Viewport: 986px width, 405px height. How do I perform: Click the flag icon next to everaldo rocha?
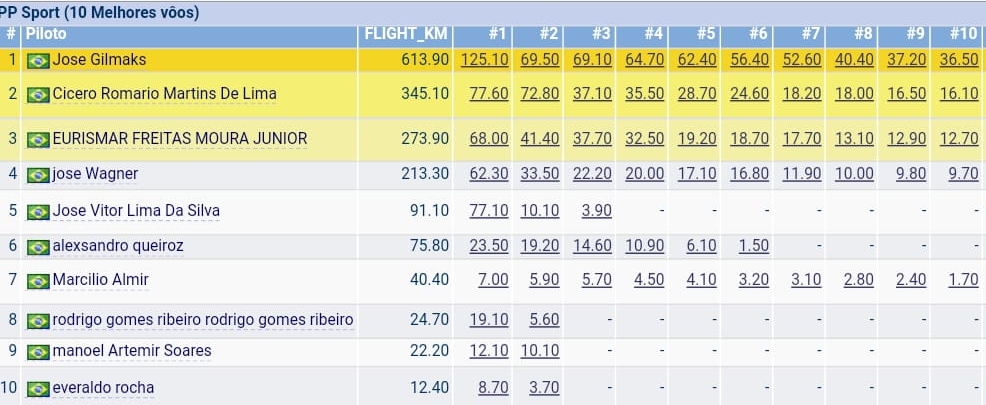tap(38, 389)
